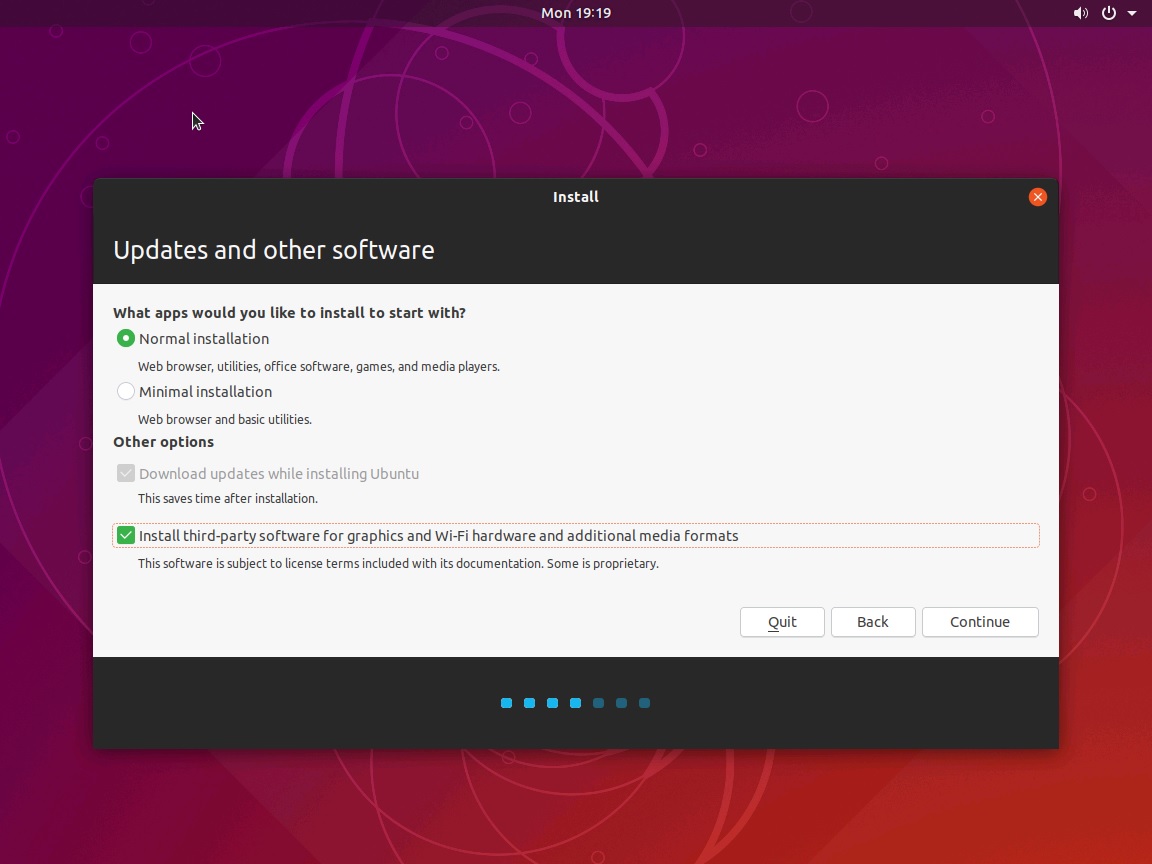Click the power icon in top bar
The image size is (1152, 864).
(1109, 13)
